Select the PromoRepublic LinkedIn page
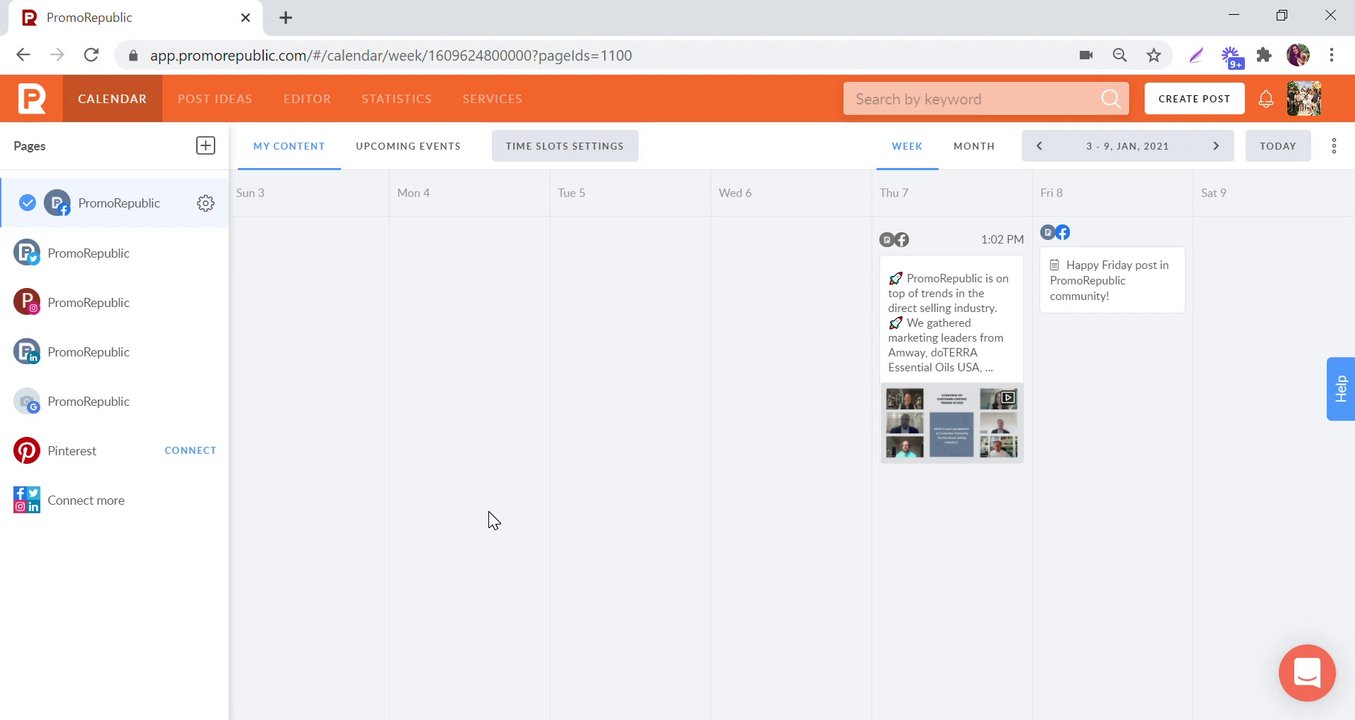The height and width of the screenshot is (720, 1355). point(114,352)
